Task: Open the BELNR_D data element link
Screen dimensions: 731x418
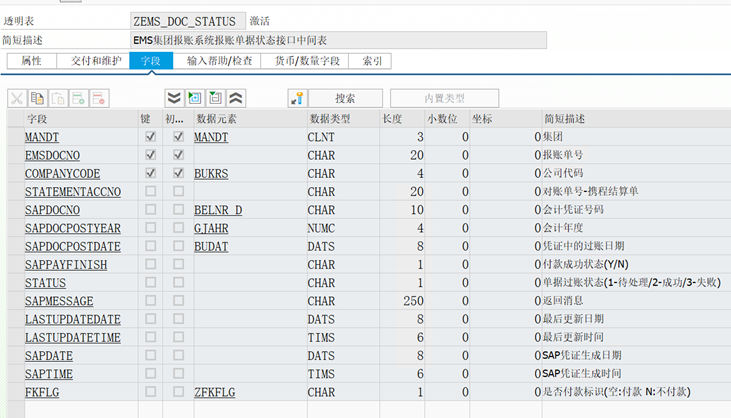Action: [x=218, y=210]
